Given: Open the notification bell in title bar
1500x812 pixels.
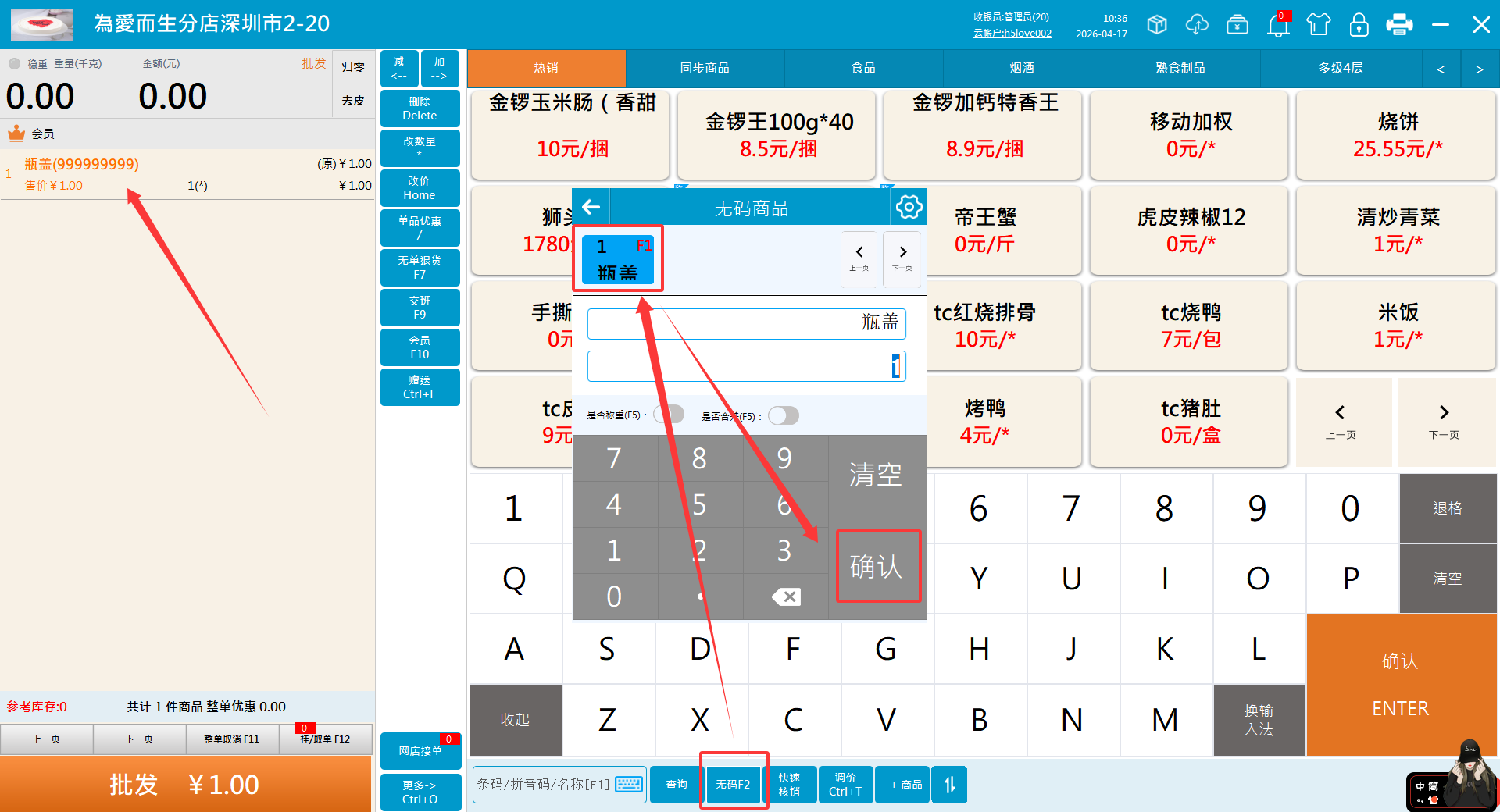Looking at the screenshot, I should pos(1278,25).
